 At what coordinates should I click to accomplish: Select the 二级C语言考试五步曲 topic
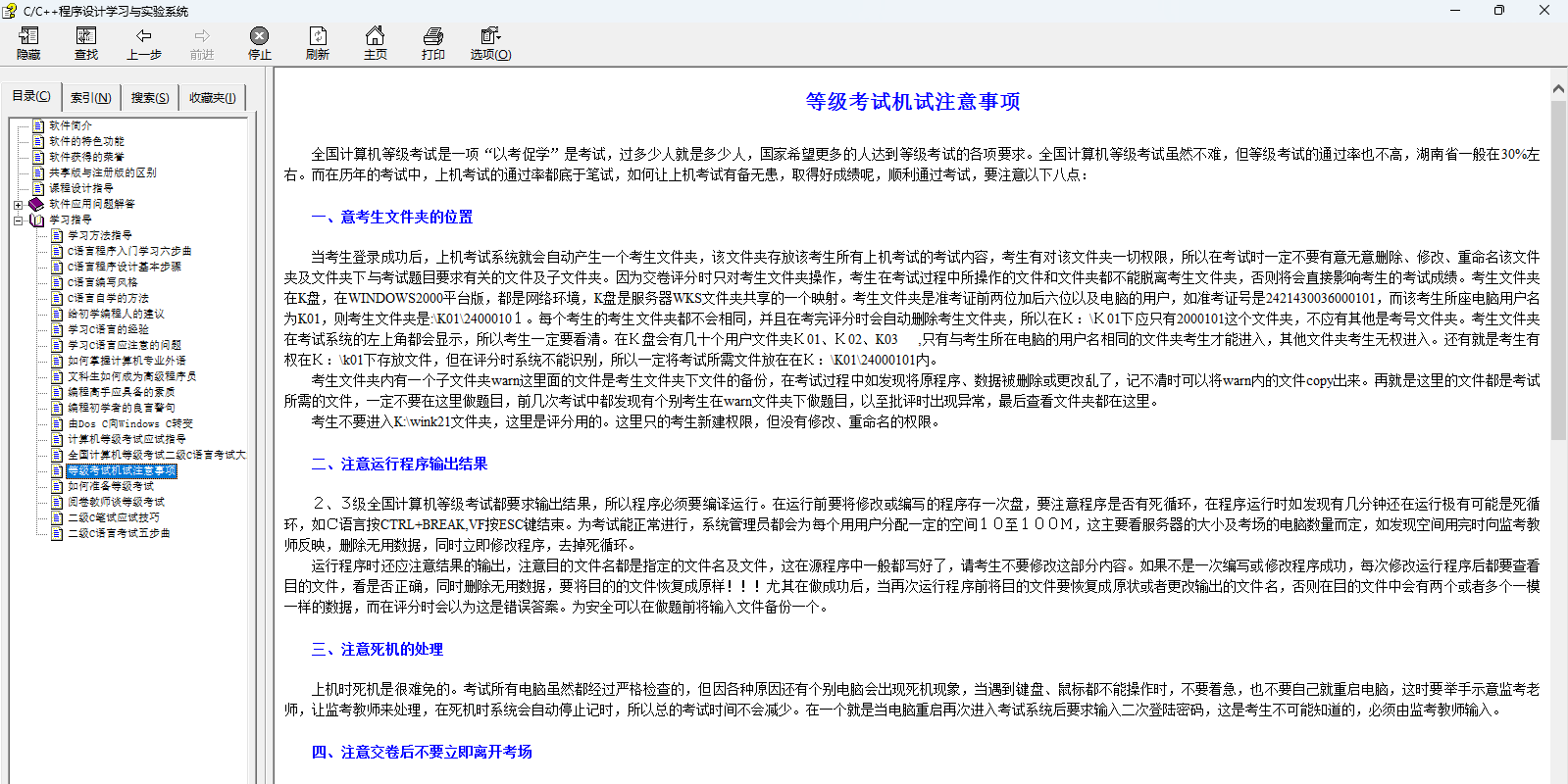pos(119,533)
